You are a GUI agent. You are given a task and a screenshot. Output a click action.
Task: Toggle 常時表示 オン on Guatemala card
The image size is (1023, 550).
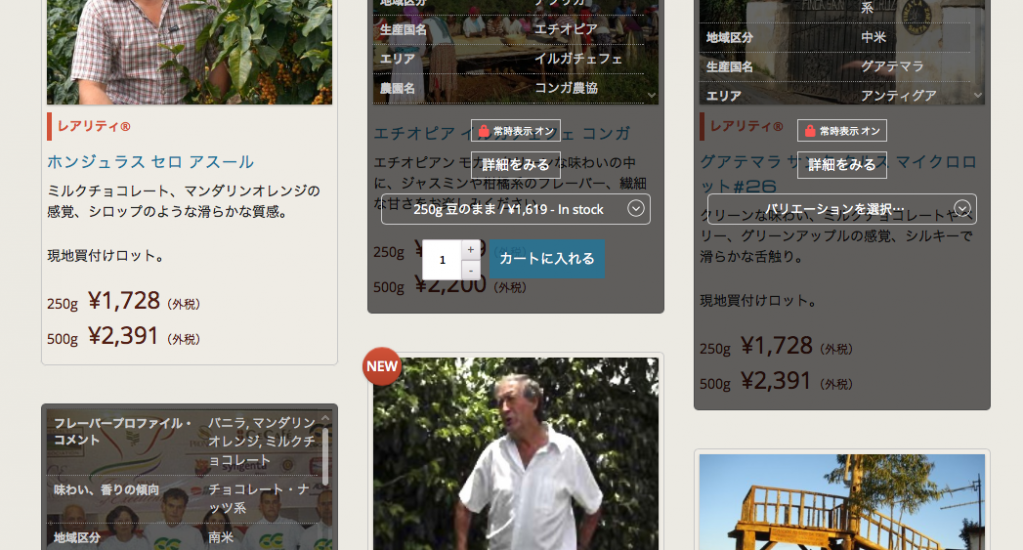842,131
